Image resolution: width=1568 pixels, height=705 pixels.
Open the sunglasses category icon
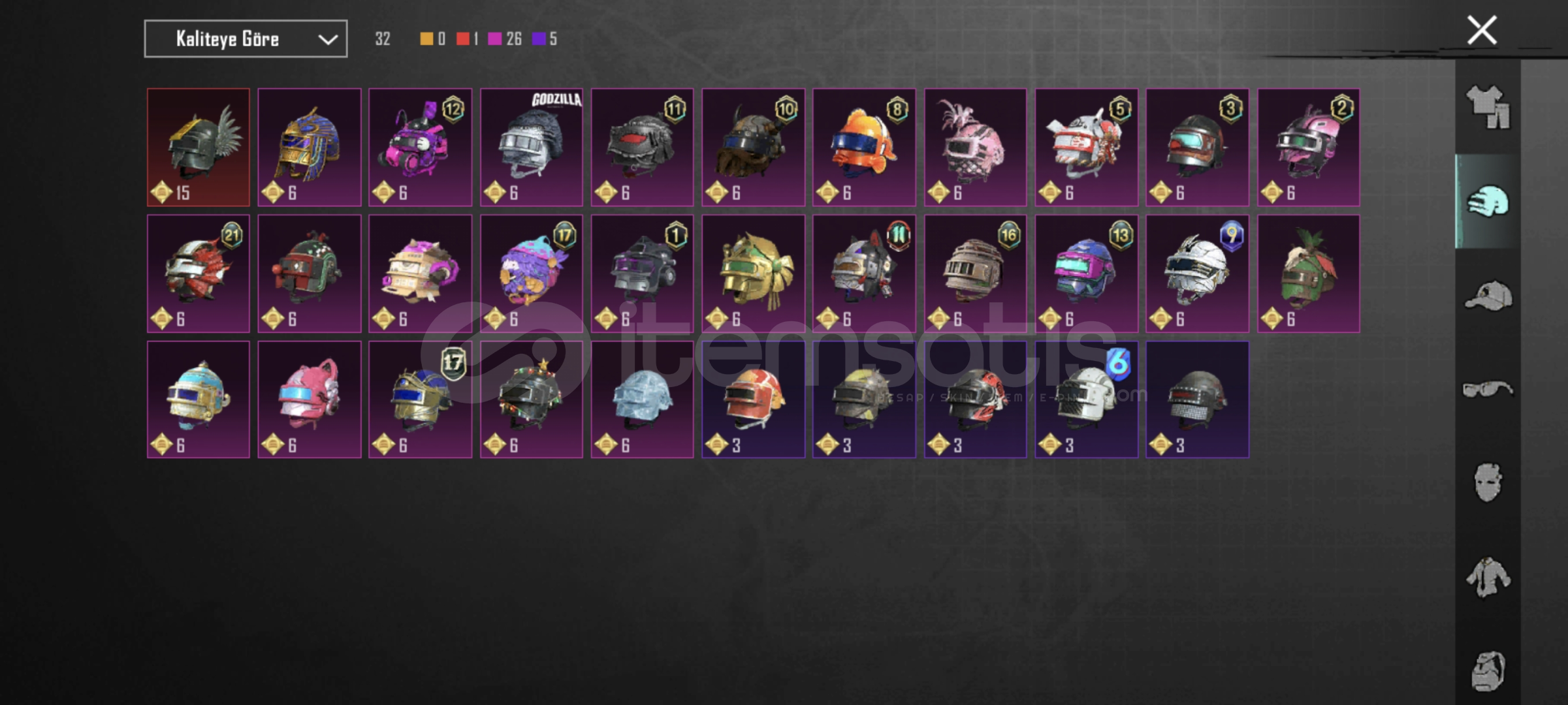(x=1488, y=390)
